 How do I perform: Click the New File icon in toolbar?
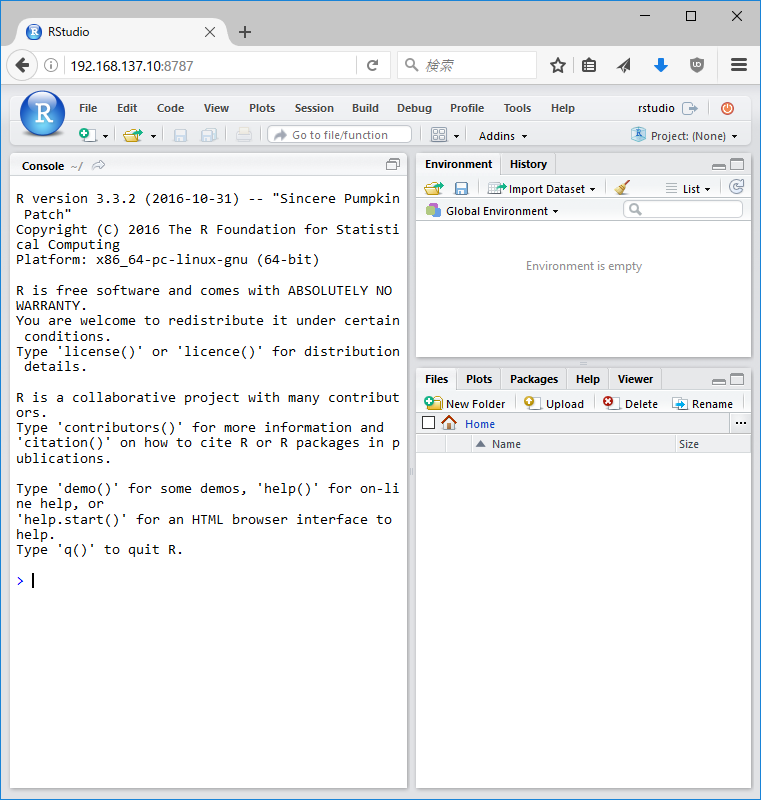tap(87, 135)
